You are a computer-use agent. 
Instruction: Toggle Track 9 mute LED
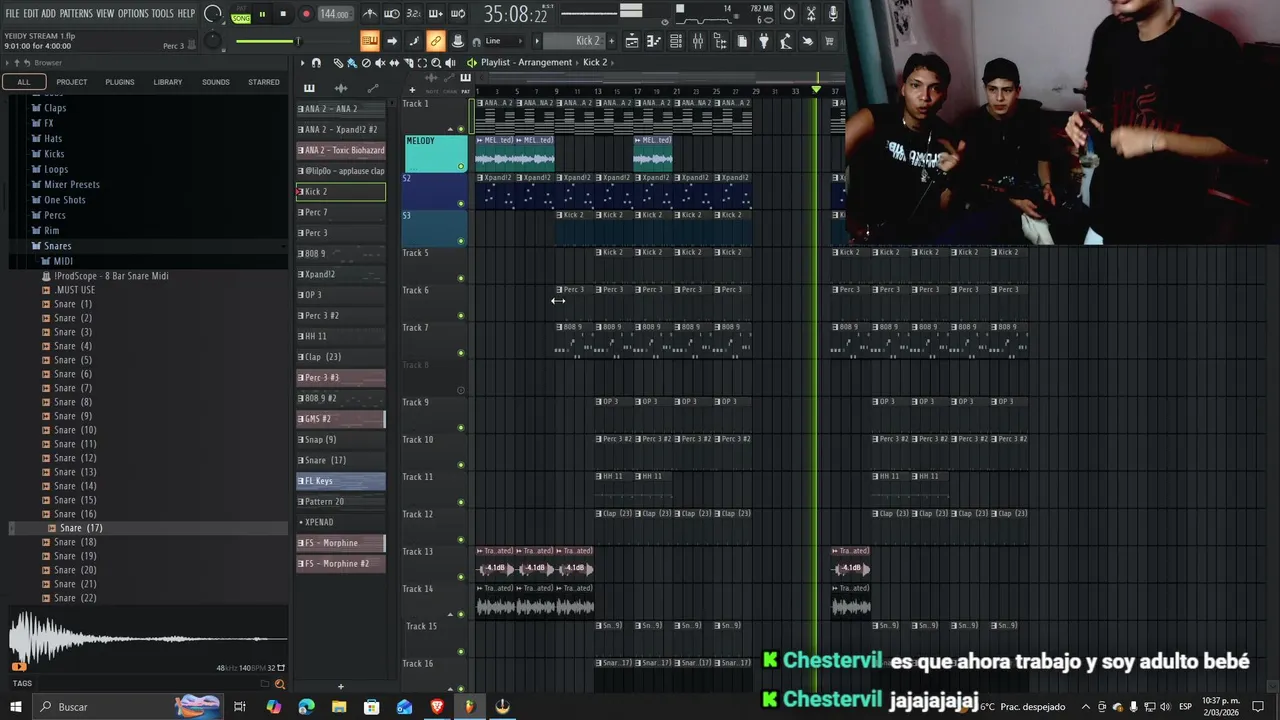(x=461, y=428)
